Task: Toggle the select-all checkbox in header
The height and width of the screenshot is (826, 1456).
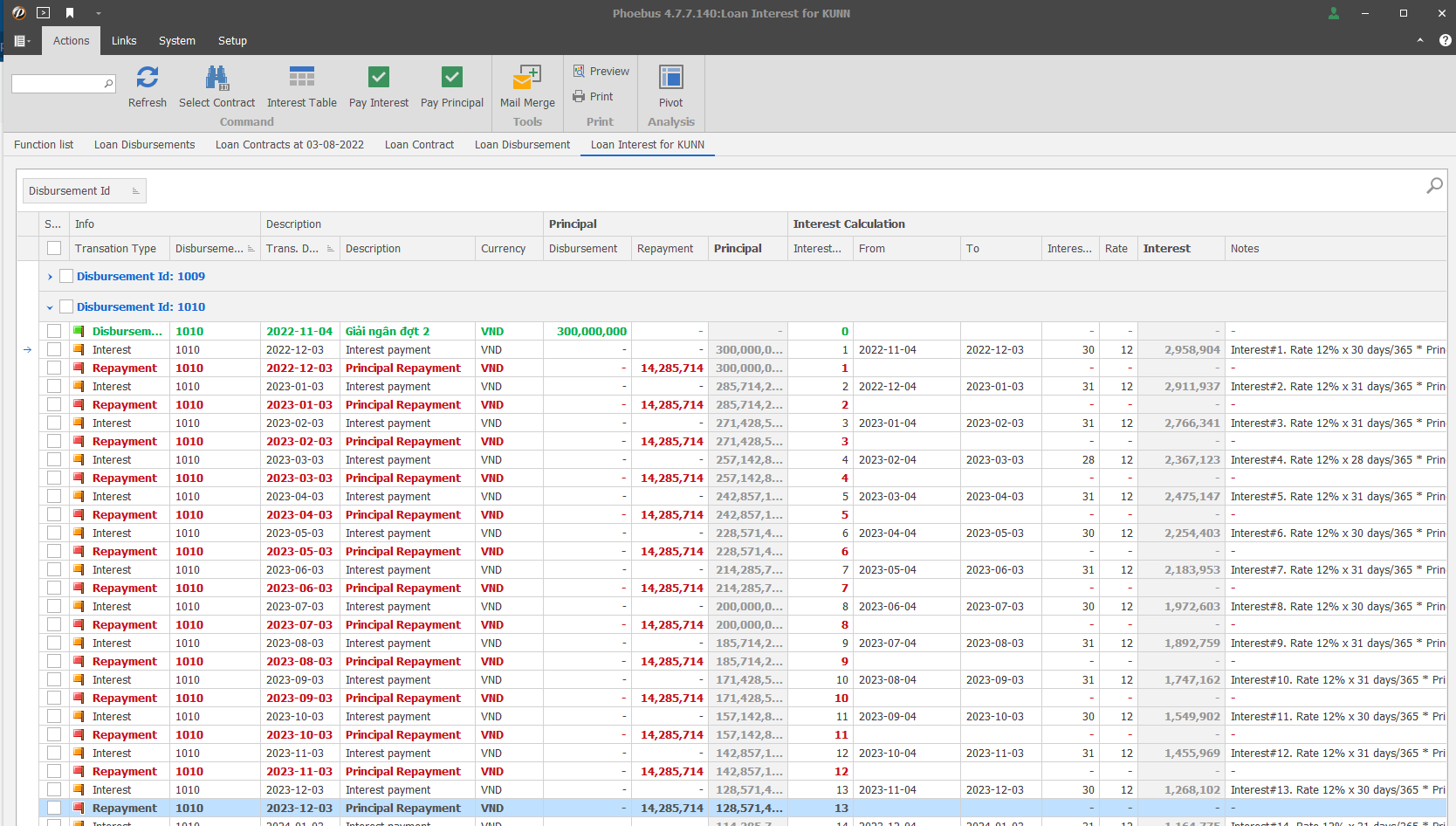Action: pyautogui.click(x=54, y=249)
